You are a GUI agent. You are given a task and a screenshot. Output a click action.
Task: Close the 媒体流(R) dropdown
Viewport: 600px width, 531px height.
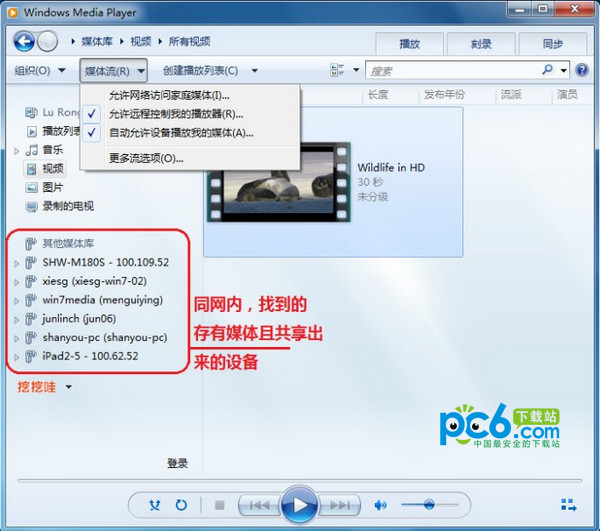[x=113, y=70]
